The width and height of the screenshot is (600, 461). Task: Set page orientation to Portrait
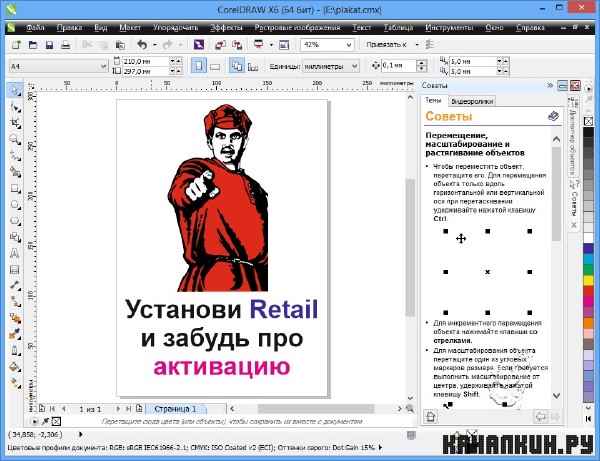199,66
